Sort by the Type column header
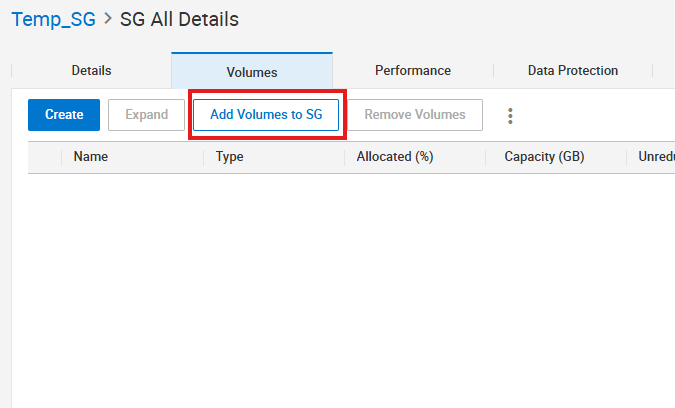This screenshot has width=675, height=408. pyautogui.click(x=230, y=157)
